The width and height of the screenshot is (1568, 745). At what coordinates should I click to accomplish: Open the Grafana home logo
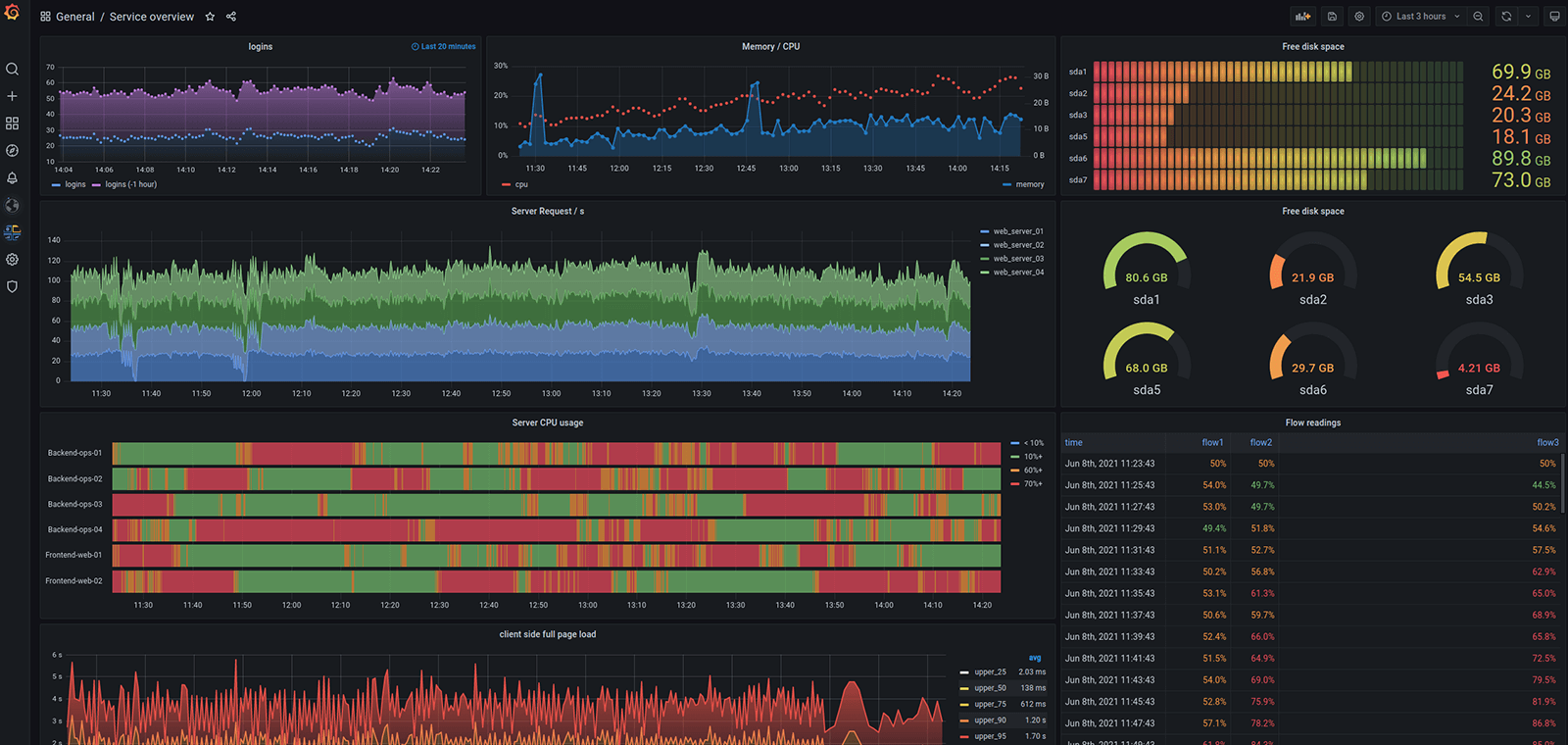[12, 13]
